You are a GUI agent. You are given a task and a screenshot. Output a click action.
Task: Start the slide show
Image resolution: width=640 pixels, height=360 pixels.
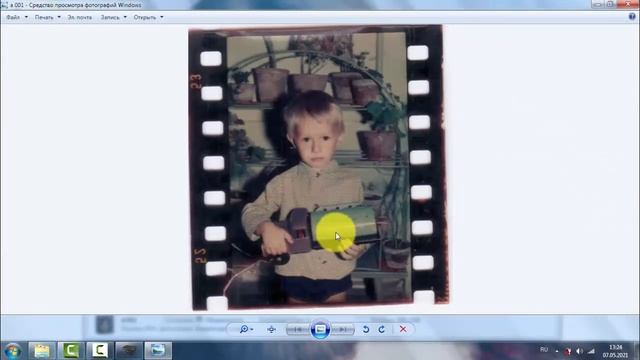coord(320,329)
